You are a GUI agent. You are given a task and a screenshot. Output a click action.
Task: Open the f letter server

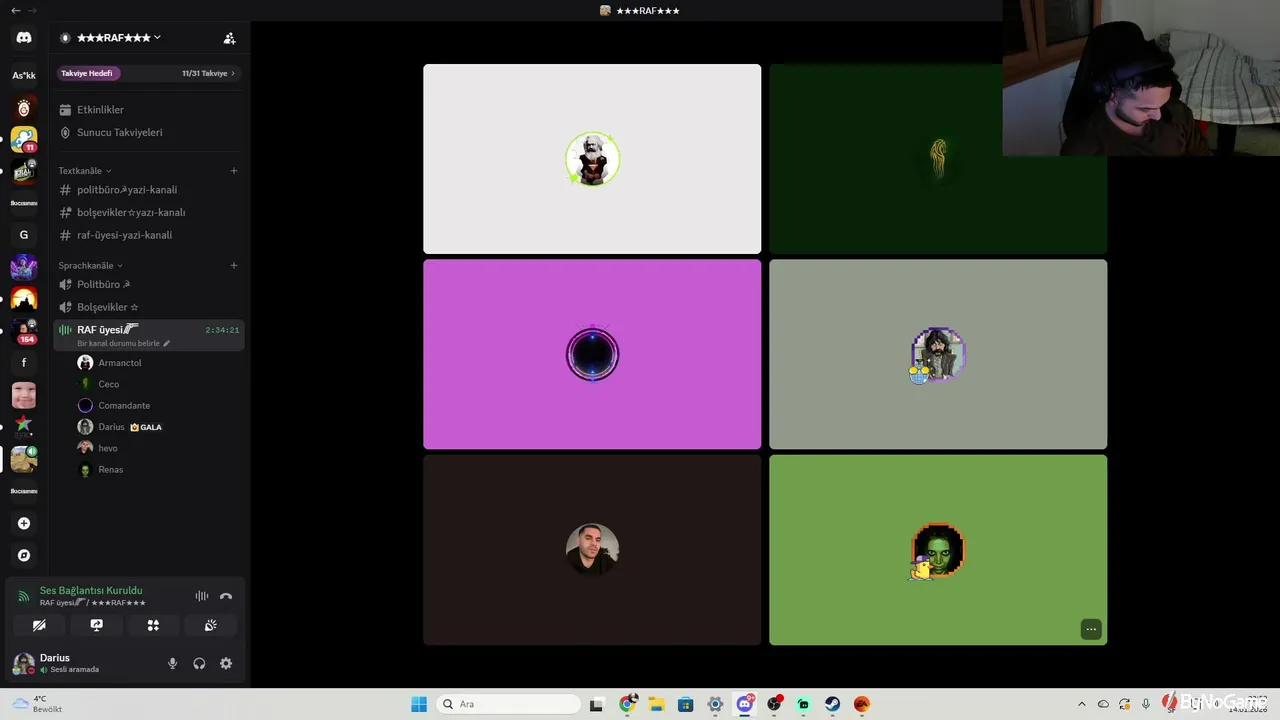point(24,363)
